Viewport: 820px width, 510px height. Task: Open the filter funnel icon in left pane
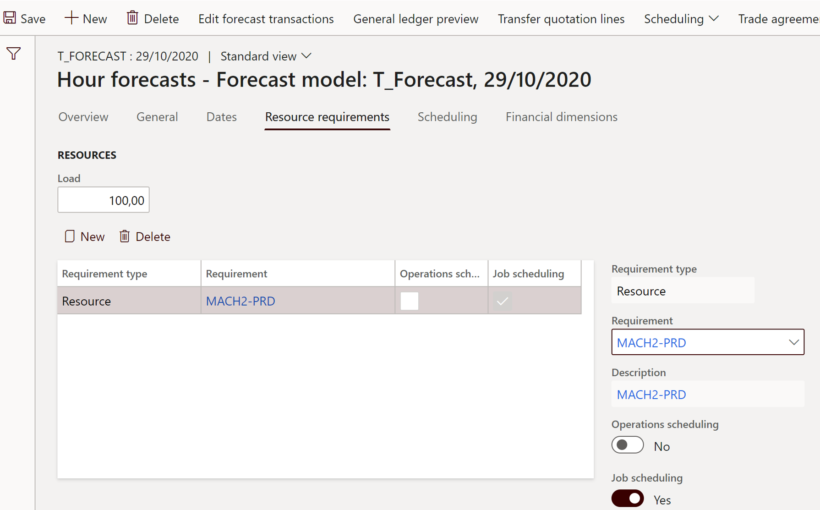14,54
